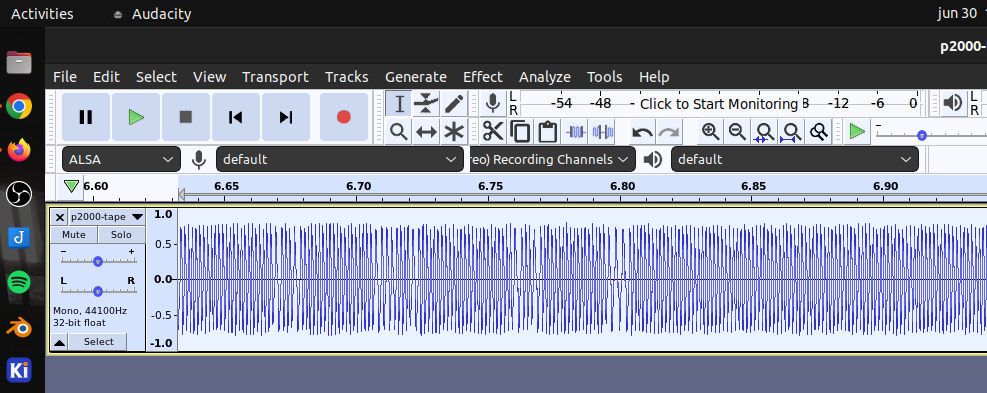Image resolution: width=987 pixels, height=393 pixels.
Task: Open the Tracks menu
Action: (x=347, y=77)
